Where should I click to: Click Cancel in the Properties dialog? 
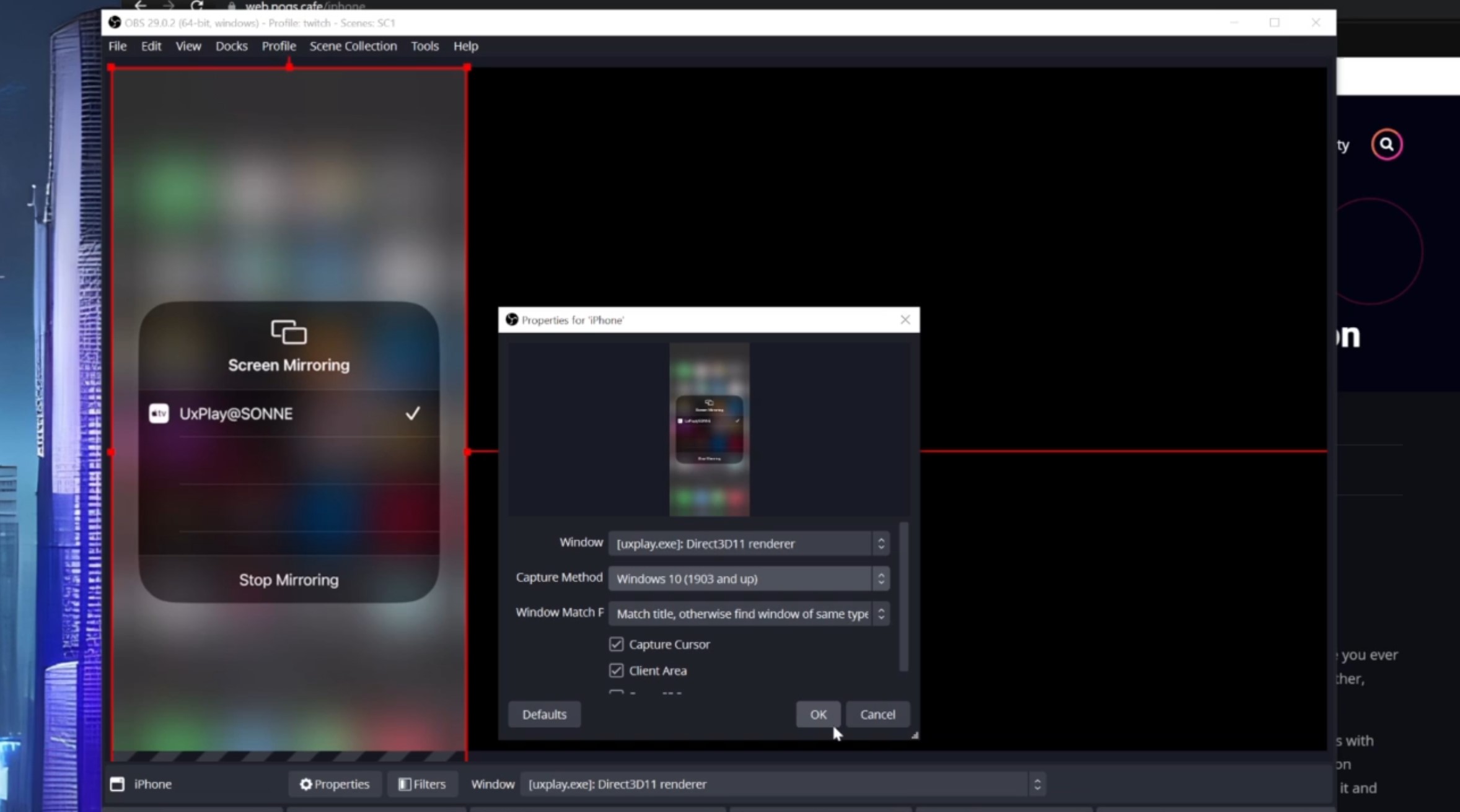point(877,714)
